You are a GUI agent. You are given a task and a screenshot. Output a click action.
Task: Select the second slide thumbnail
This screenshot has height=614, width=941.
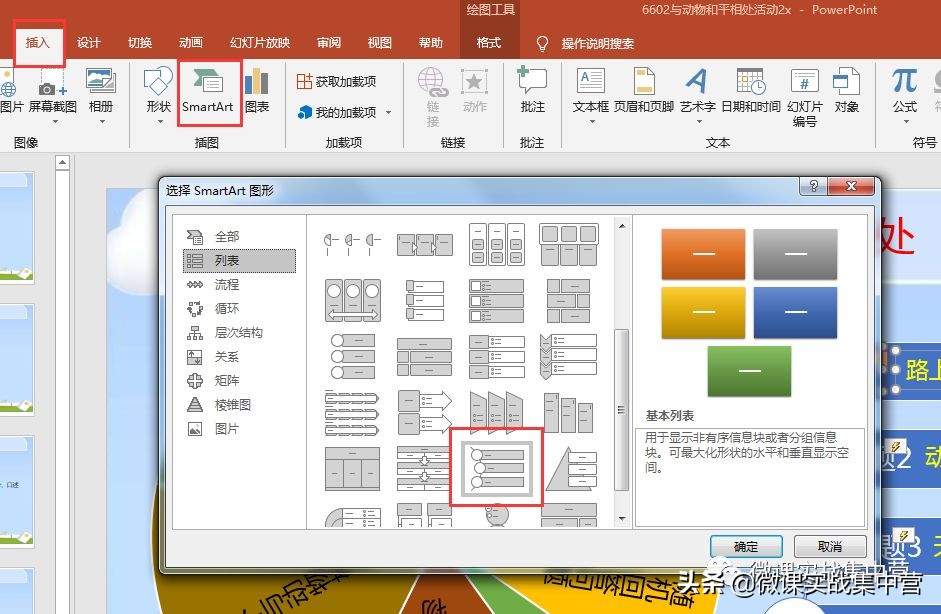[x=17, y=360]
